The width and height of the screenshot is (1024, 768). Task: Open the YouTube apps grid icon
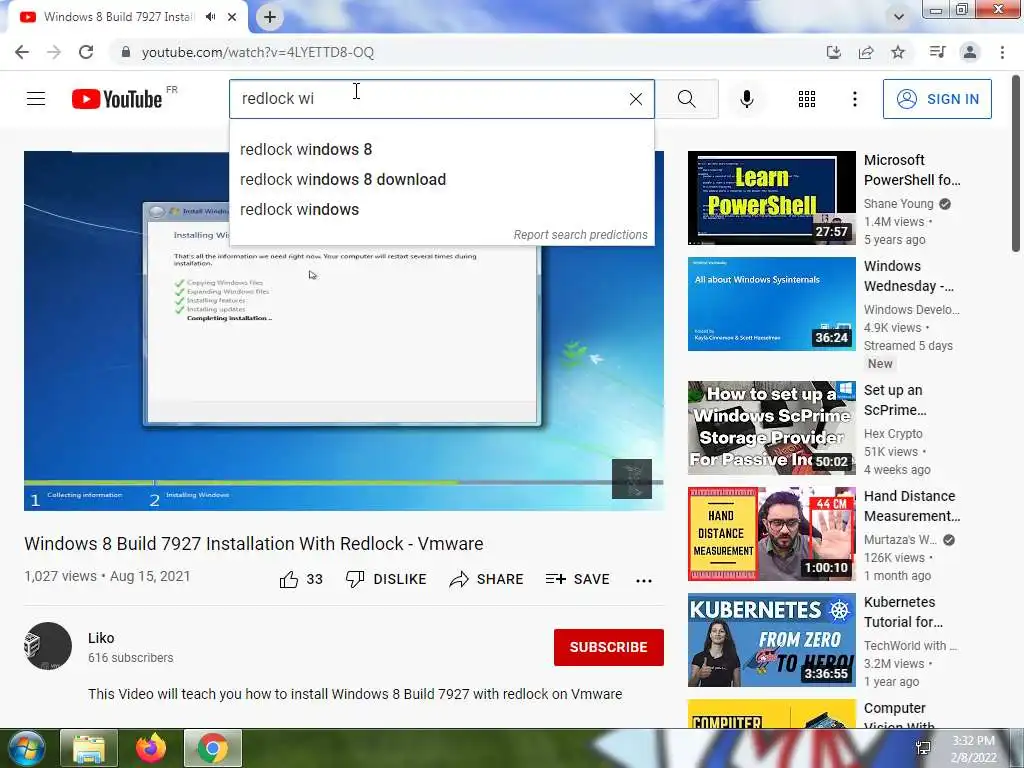pos(807,99)
